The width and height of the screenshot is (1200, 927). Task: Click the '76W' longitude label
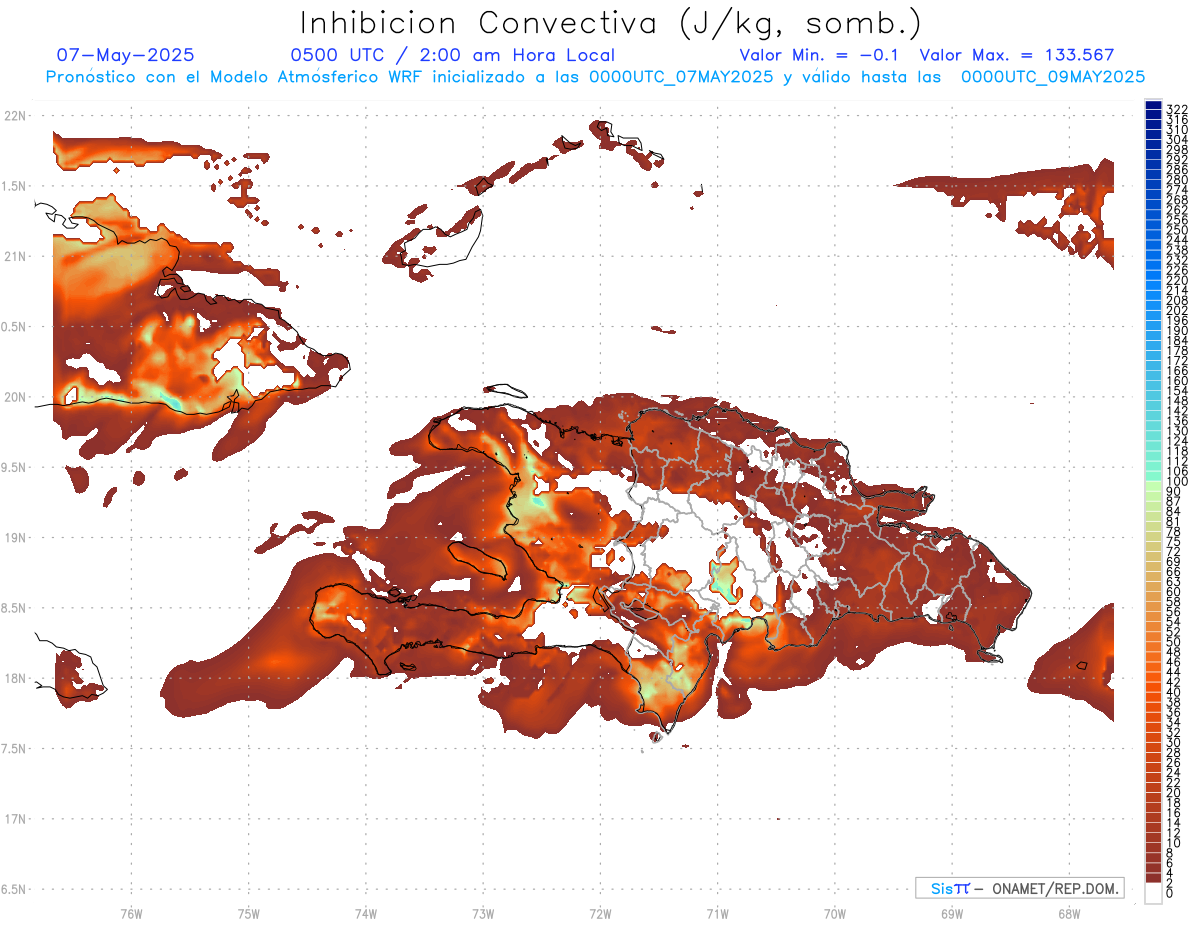coord(132,913)
